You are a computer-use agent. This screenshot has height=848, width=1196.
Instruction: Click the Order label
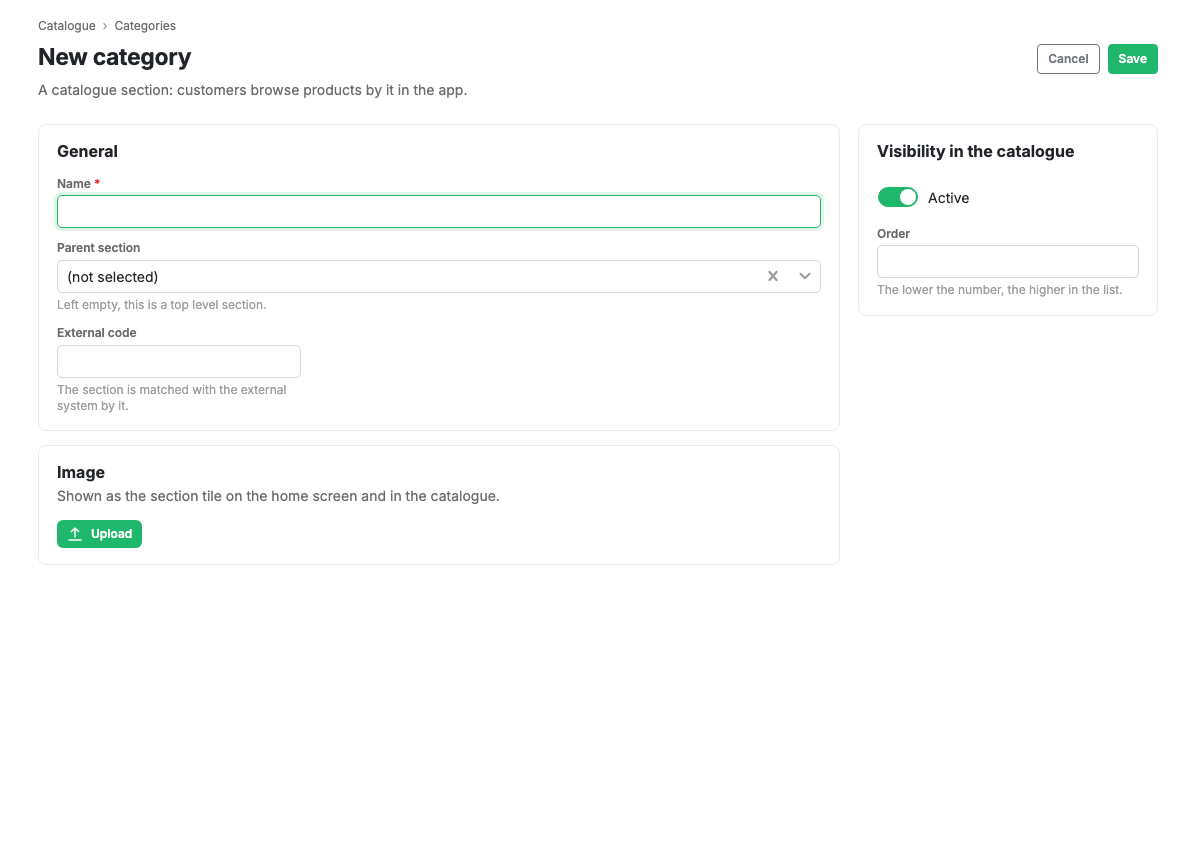[x=893, y=234]
